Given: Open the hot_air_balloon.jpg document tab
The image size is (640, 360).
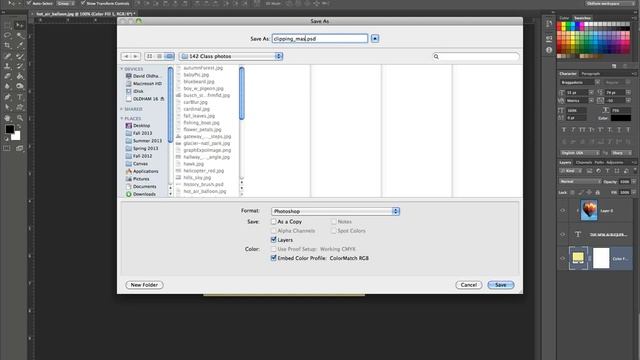Looking at the screenshot, I should pos(85,14).
